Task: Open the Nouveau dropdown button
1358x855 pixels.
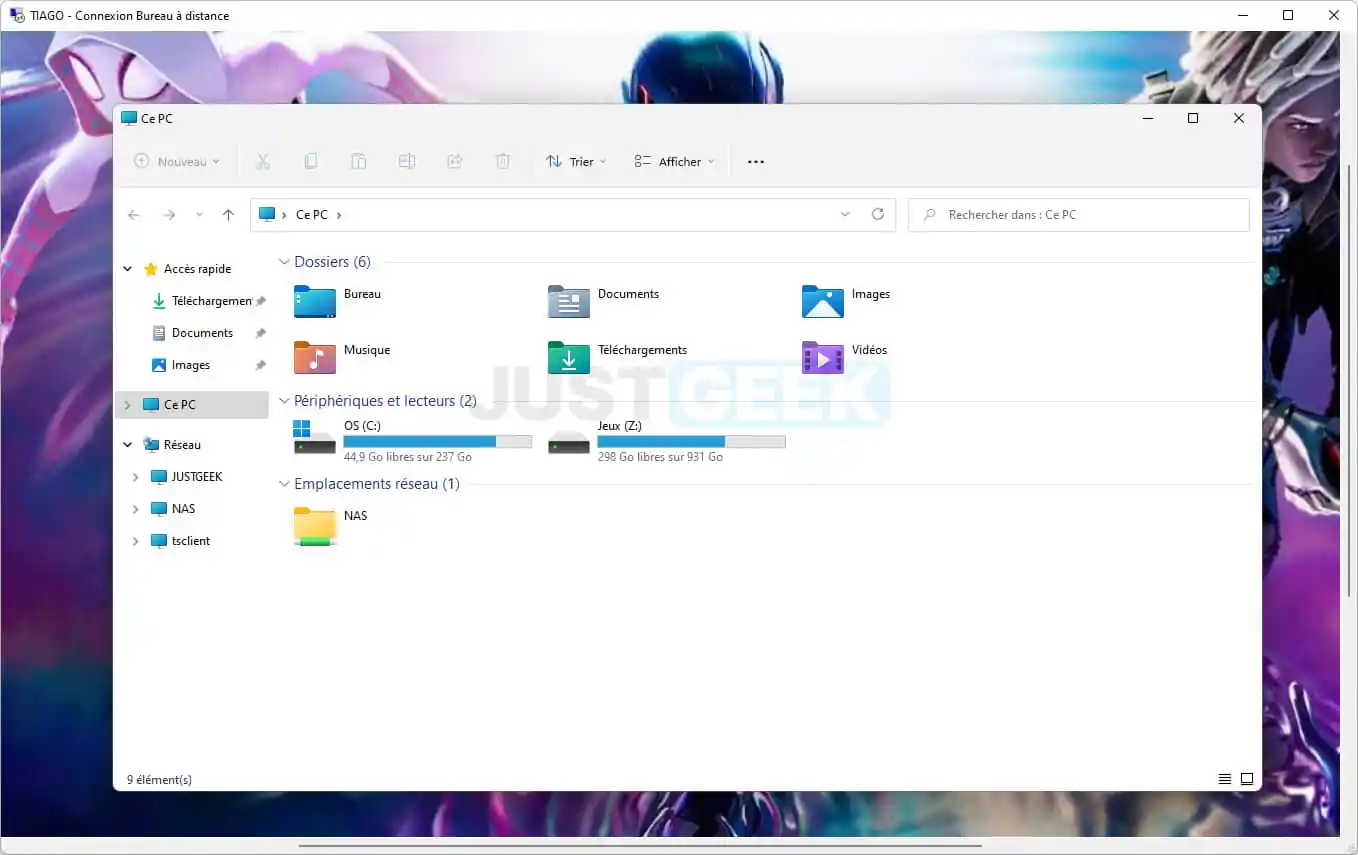Action: click(177, 161)
